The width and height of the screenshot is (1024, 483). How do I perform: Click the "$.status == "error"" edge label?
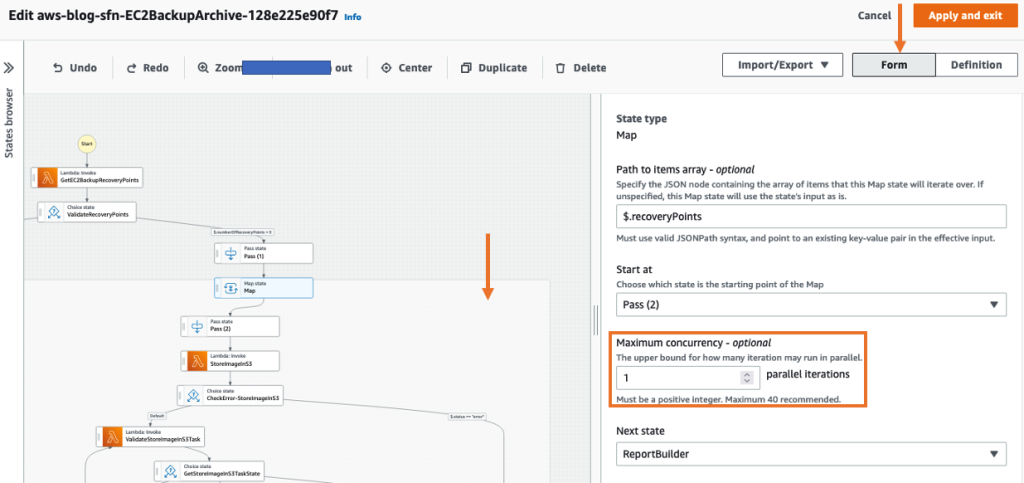pos(468,416)
